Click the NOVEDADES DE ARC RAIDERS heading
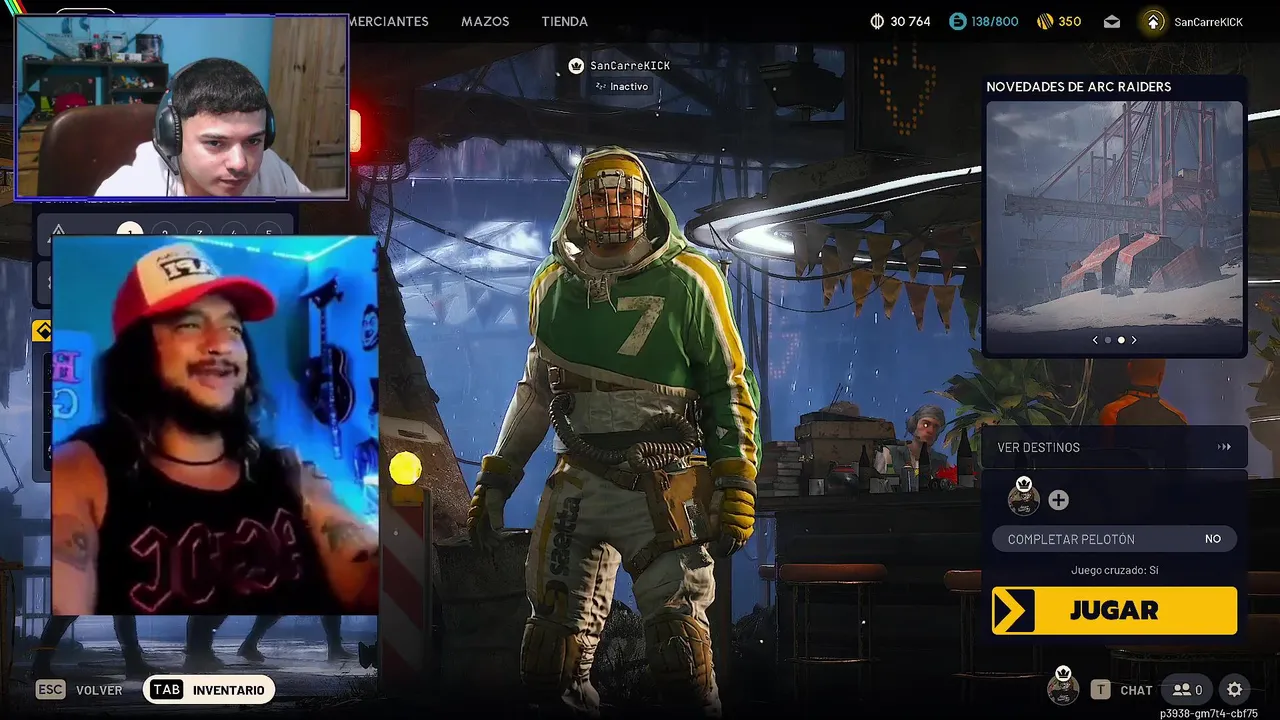This screenshot has height=720, width=1280. click(x=1078, y=87)
